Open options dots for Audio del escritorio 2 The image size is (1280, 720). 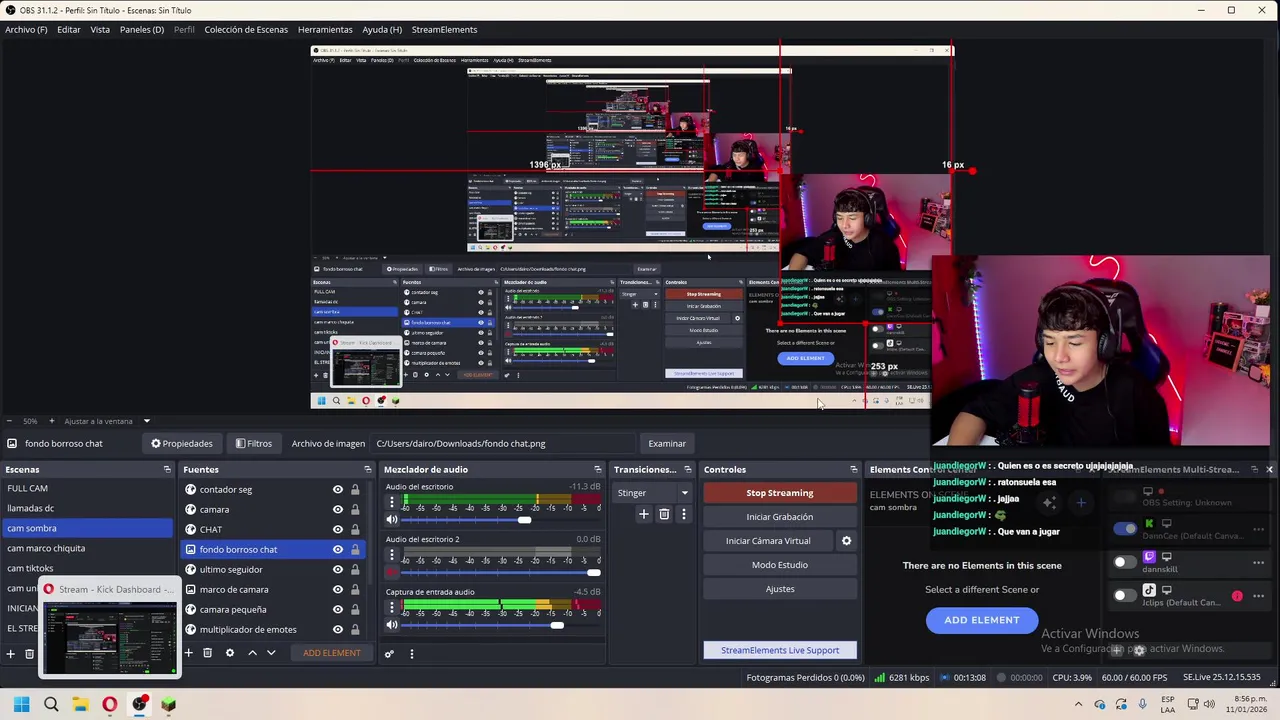(x=392, y=554)
